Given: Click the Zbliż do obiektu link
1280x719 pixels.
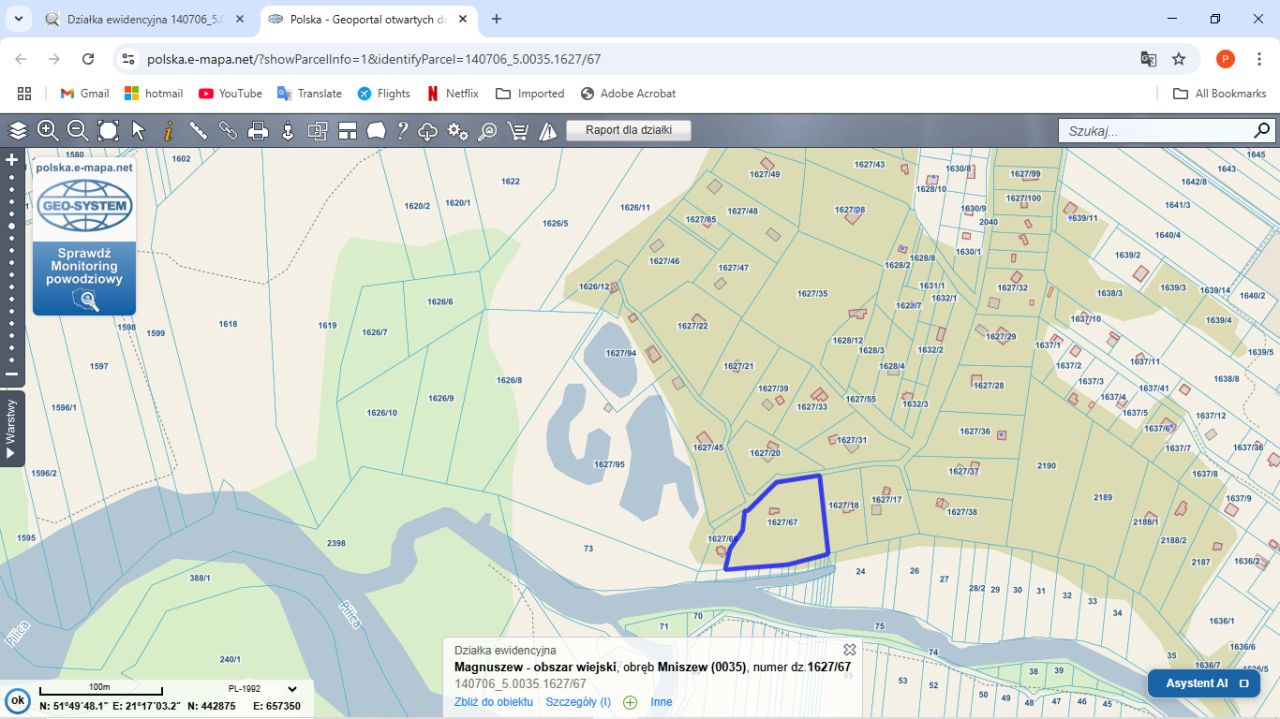Looking at the screenshot, I should (x=493, y=702).
